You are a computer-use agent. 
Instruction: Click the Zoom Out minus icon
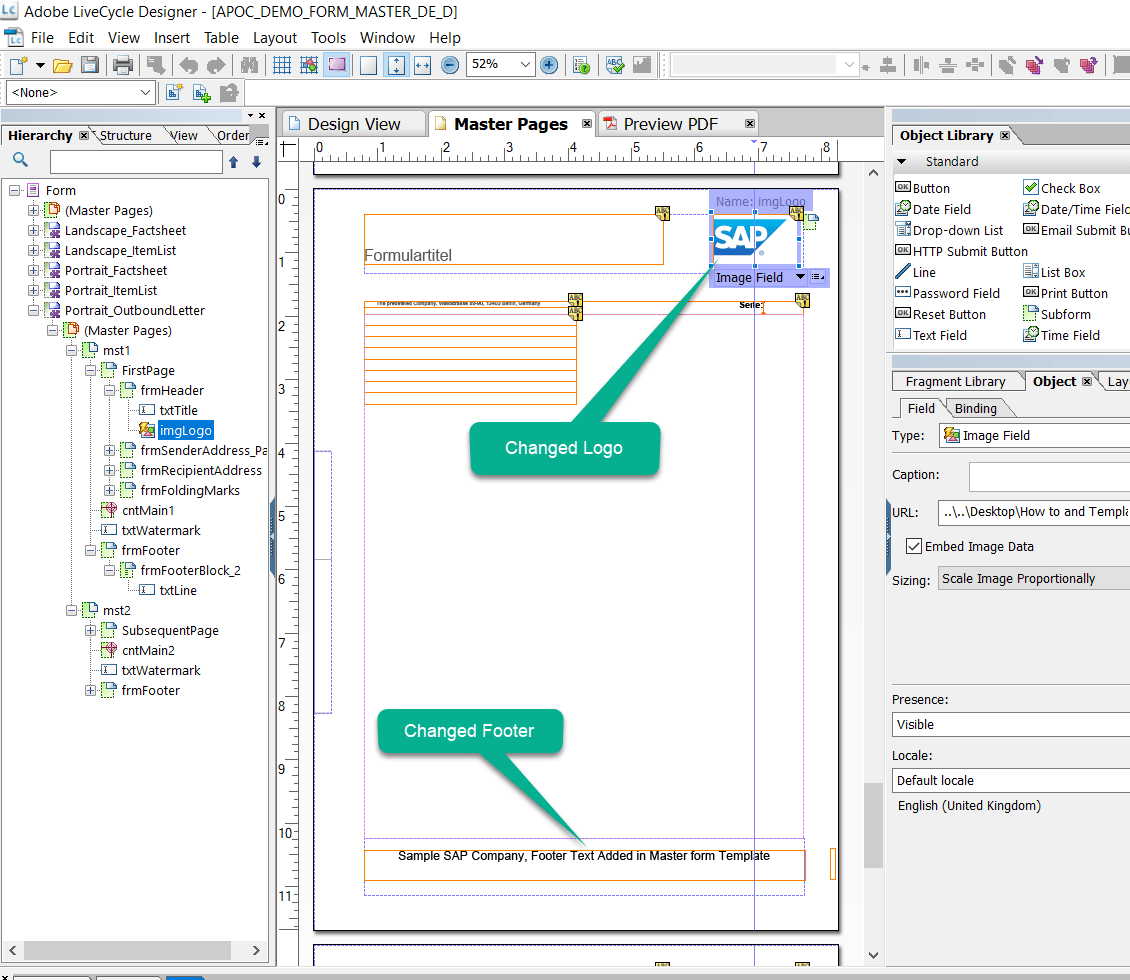coord(450,65)
